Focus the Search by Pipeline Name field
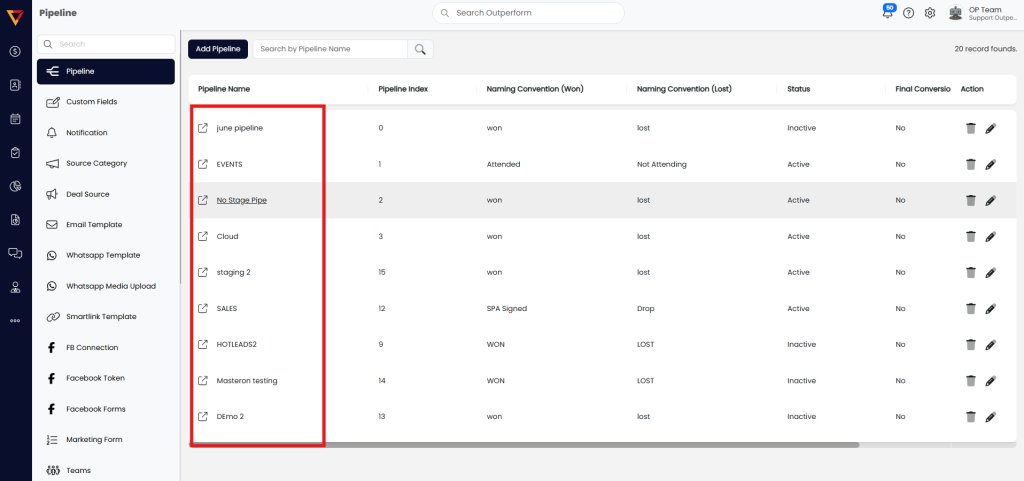1024x481 pixels. (x=329, y=49)
